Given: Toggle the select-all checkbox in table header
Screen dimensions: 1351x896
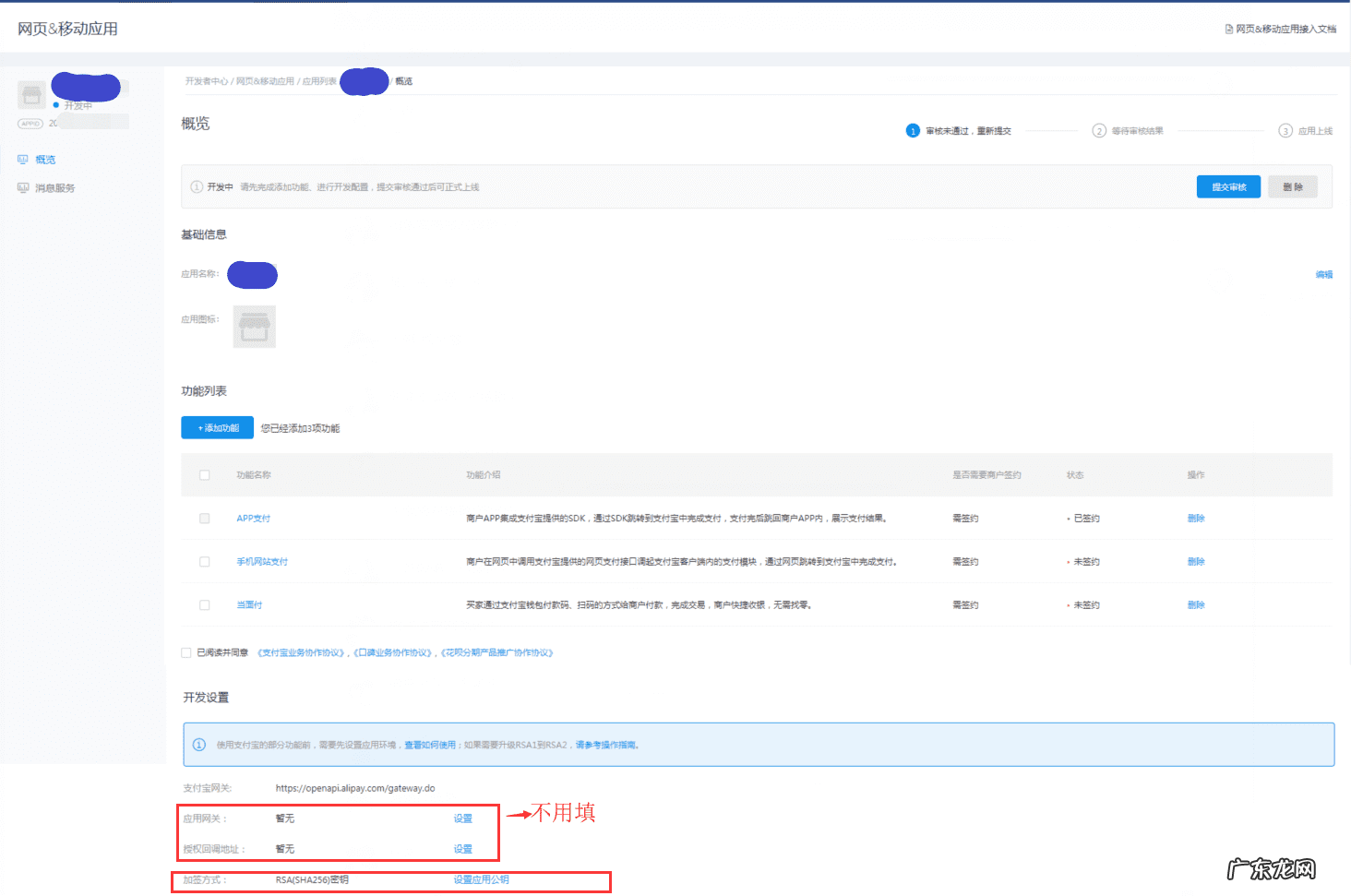Looking at the screenshot, I should (x=205, y=475).
